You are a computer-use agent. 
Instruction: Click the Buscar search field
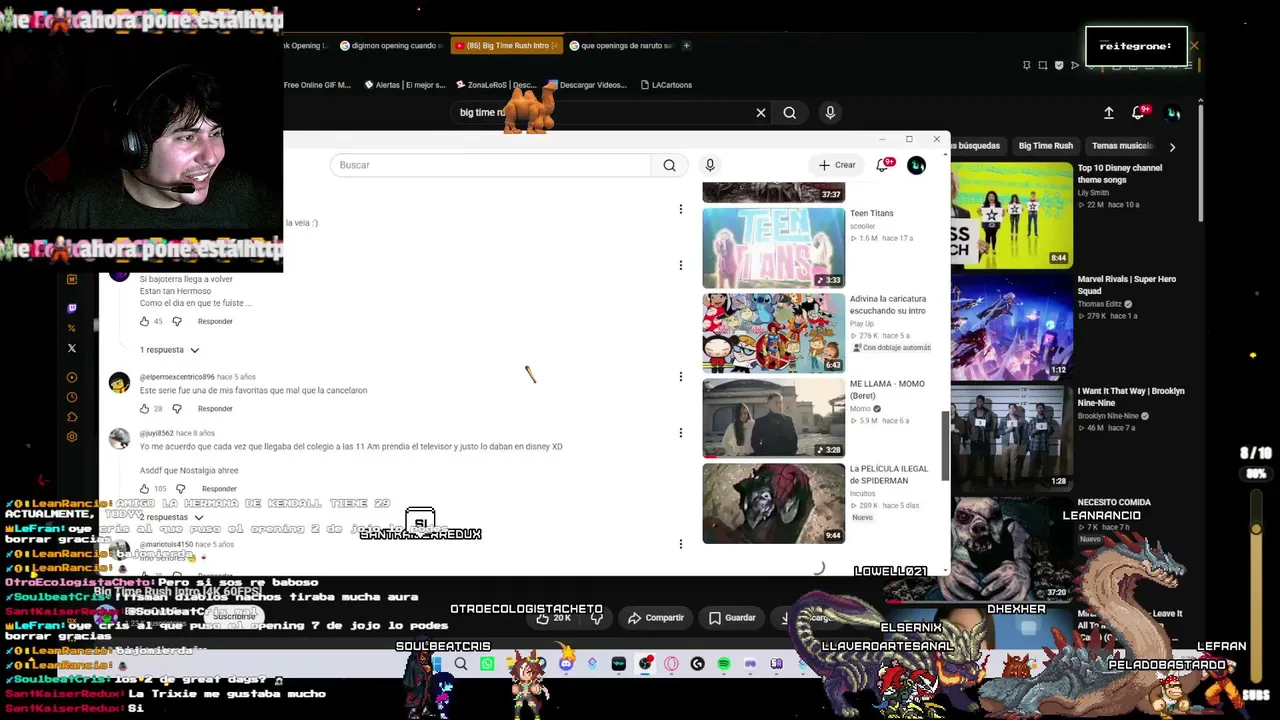click(490, 165)
